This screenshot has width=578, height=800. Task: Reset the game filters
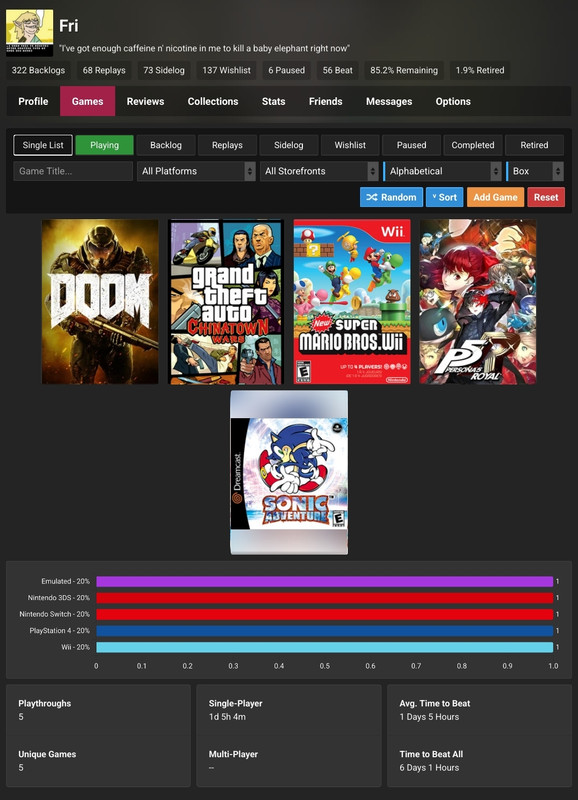point(546,197)
